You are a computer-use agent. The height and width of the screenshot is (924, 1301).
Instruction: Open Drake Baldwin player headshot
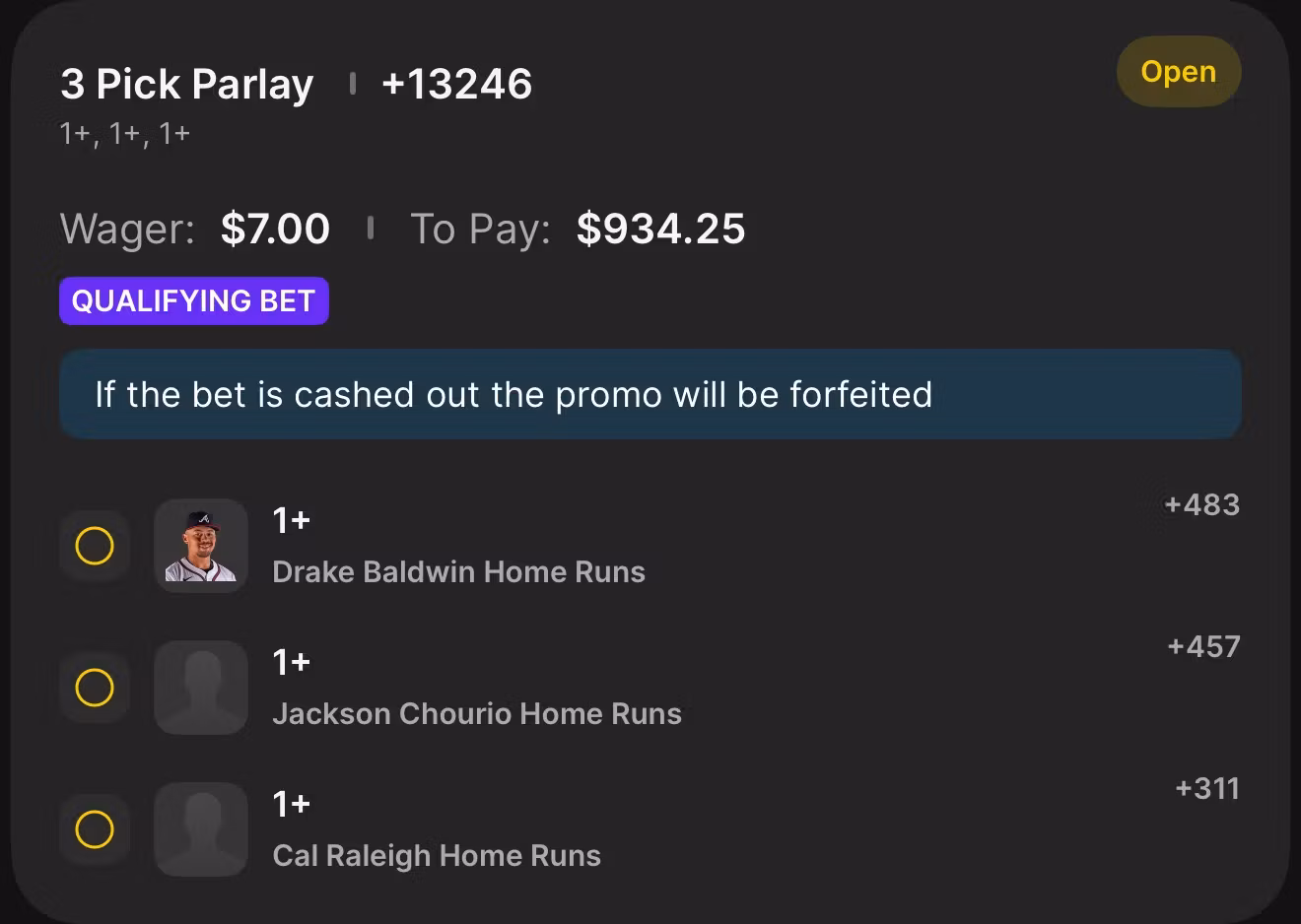pyautogui.click(x=201, y=546)
